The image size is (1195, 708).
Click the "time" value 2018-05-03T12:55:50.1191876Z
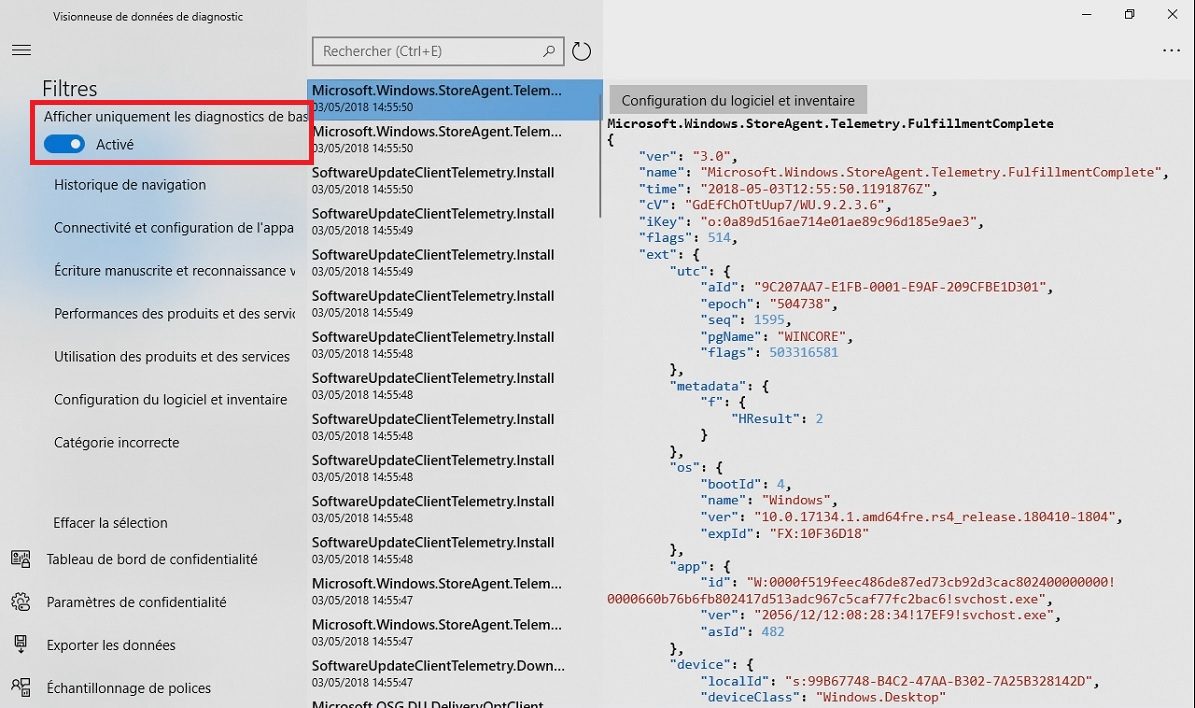point(815,189)
